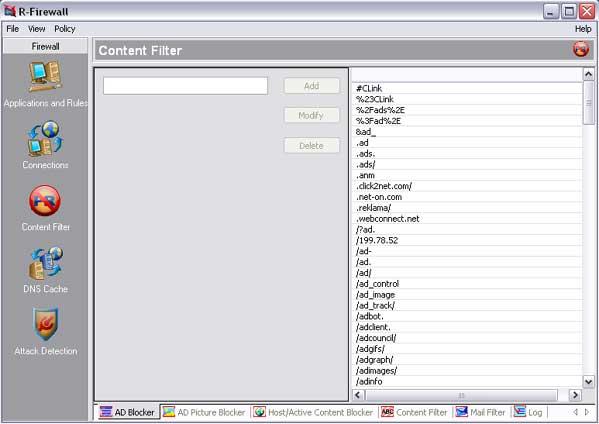Select the Content Filter bottom tab

(x=414, y=413)
